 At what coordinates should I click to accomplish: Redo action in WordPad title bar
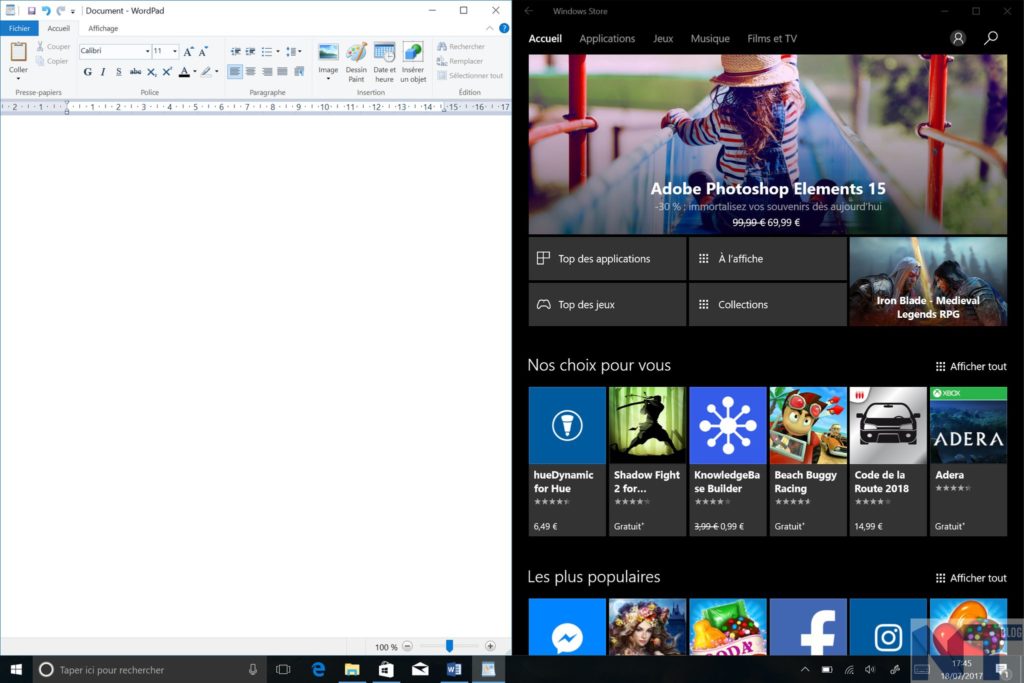(x=60, y=10)
